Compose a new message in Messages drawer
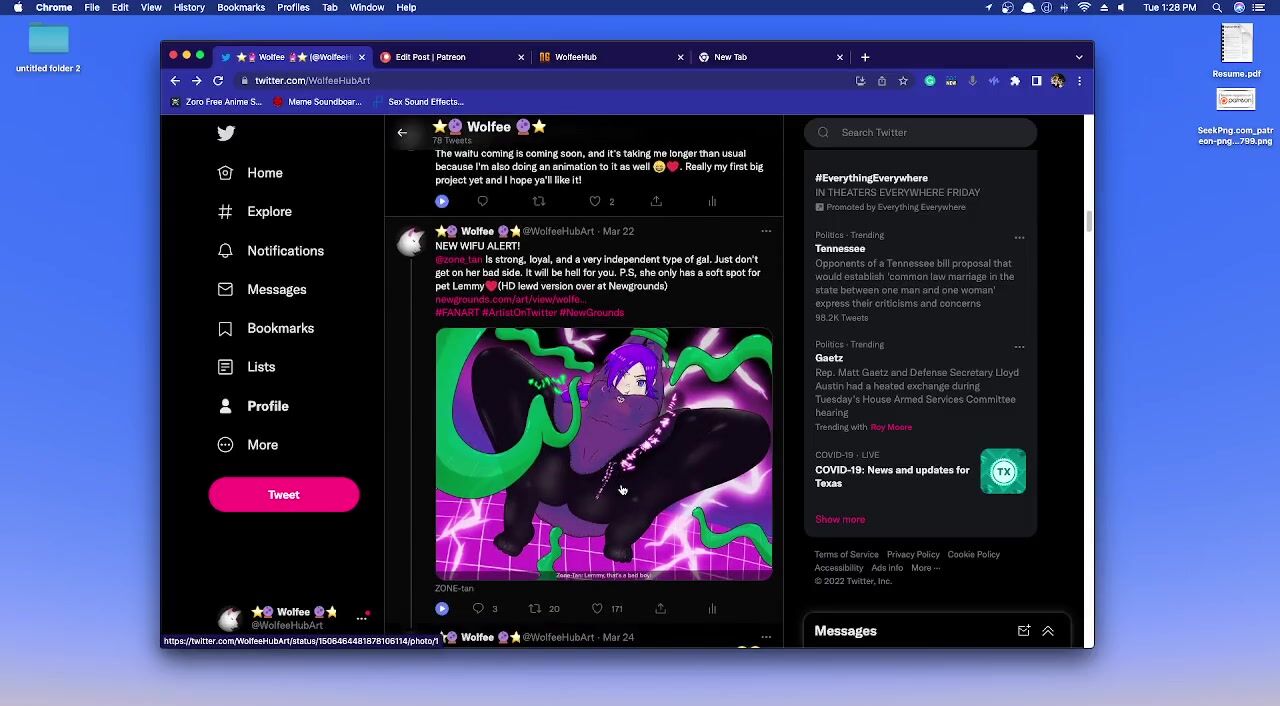The width and height of the screenshot is (1280, 706). [x=1023, y=631]
